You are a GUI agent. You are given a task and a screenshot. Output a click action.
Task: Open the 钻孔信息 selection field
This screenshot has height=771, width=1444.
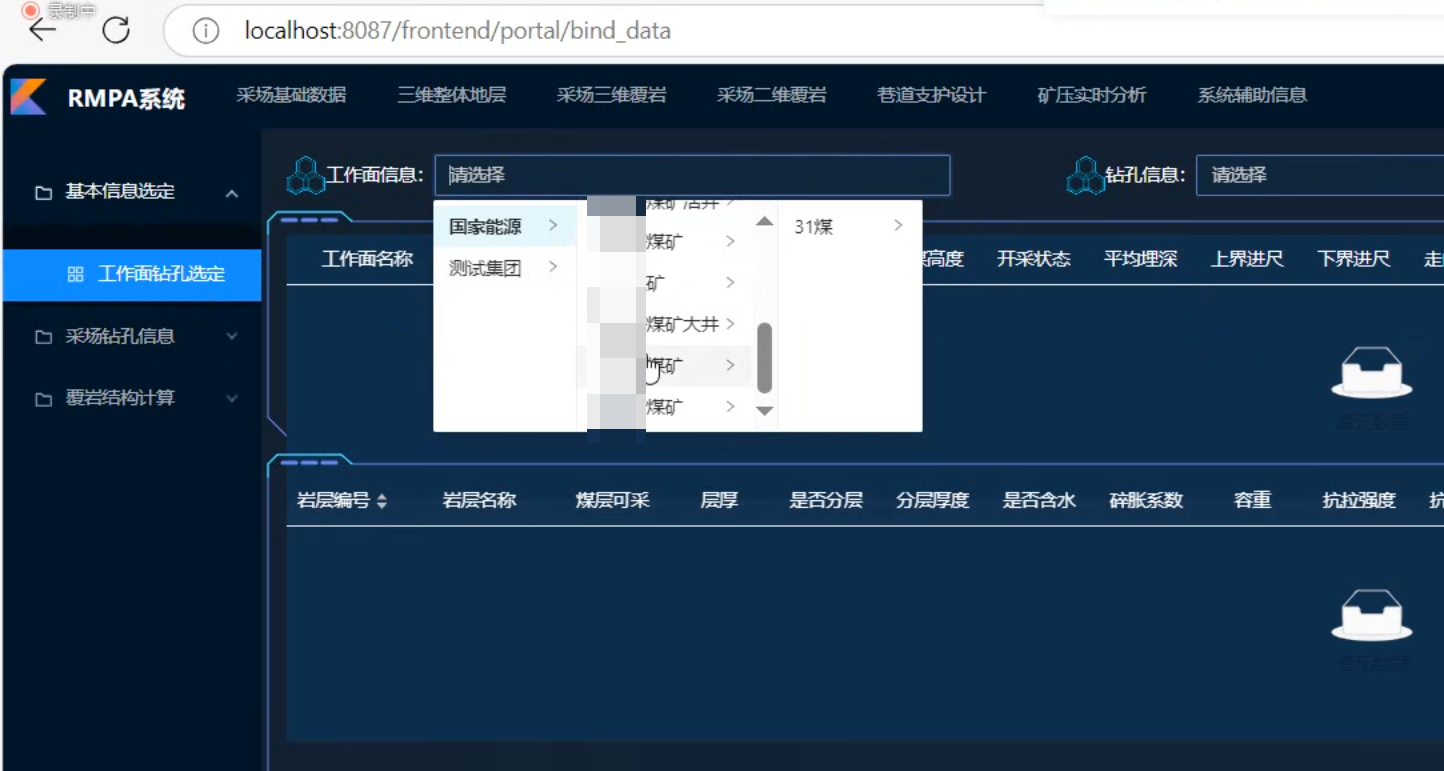pos(1320,175)
